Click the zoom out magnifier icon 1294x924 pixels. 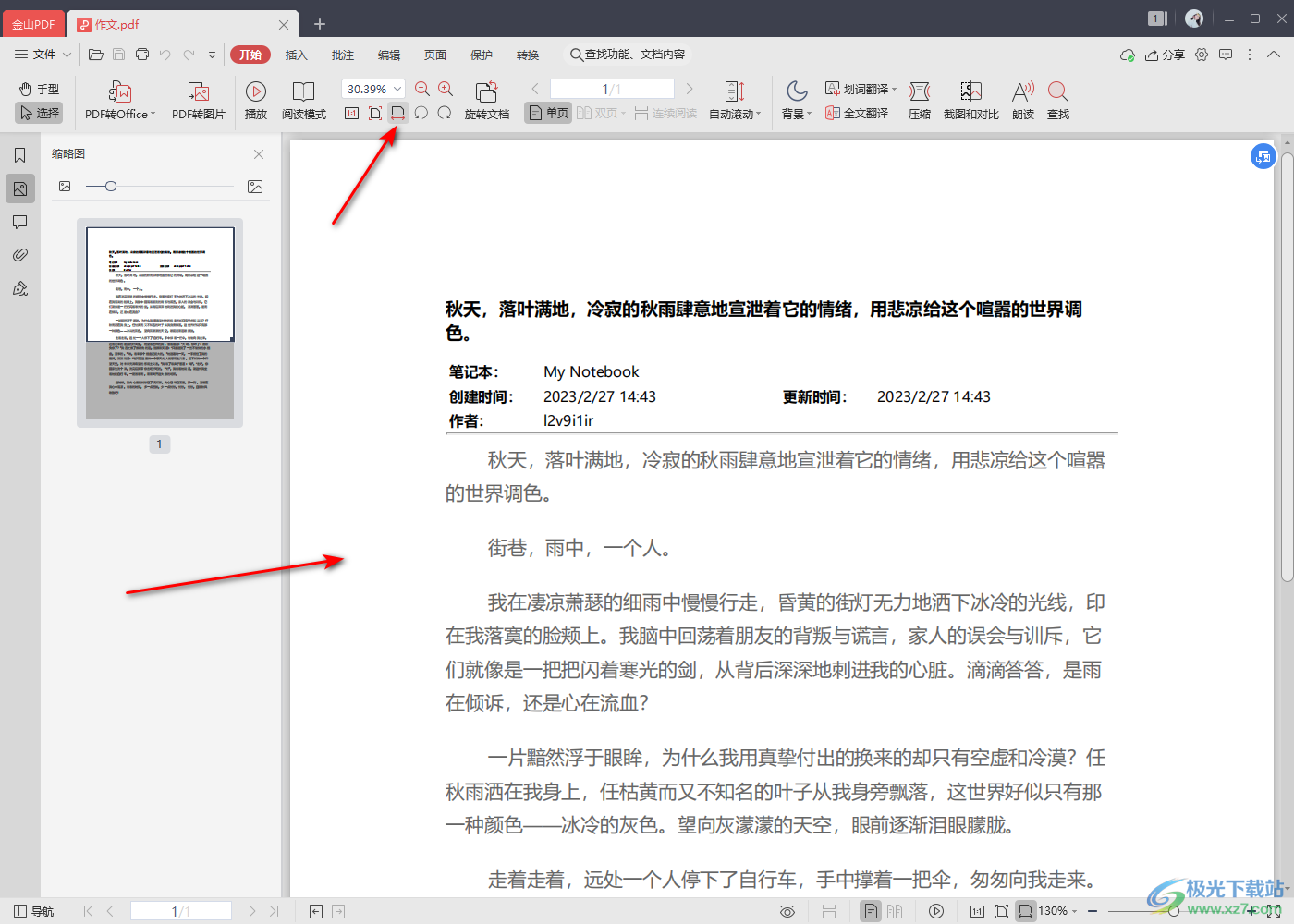(422, 89)
